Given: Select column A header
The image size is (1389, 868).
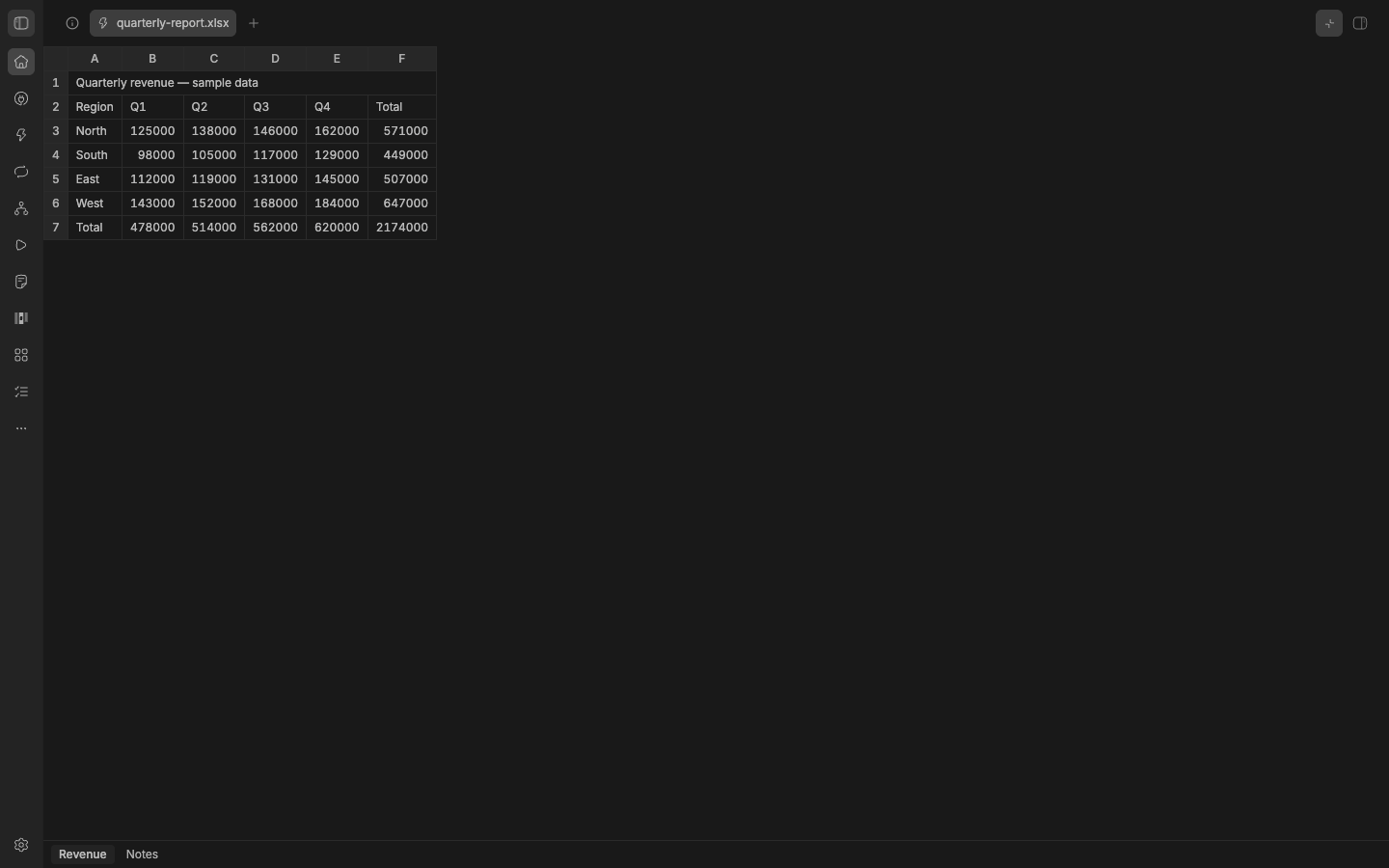Looking at the screenshot, I should (95, 59).
